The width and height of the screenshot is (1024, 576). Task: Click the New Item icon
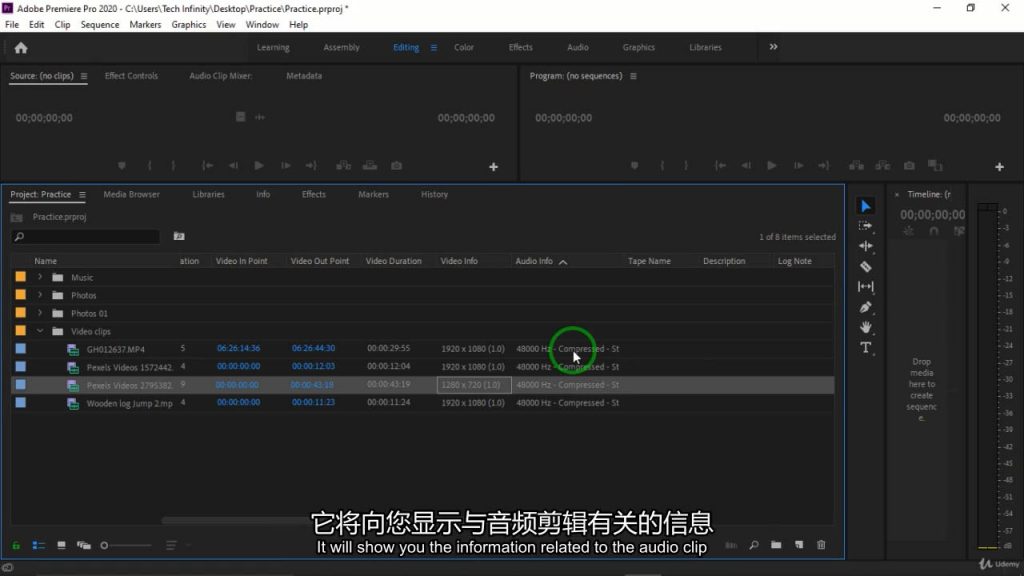point(799,545)
